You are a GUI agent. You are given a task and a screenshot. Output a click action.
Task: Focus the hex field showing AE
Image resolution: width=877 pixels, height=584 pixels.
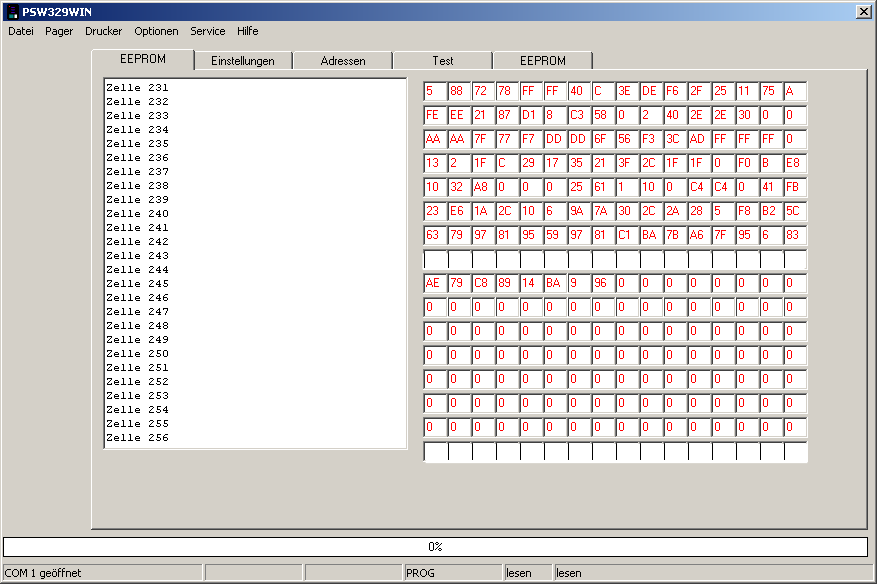tap(435, 283)
